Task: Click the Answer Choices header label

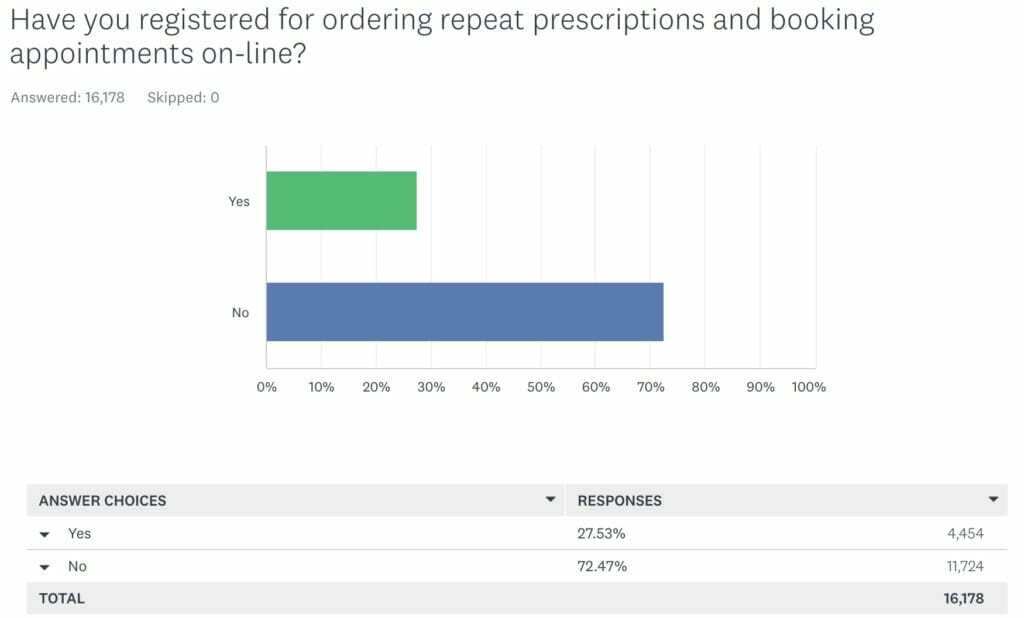Action: (x=102, y=500)
